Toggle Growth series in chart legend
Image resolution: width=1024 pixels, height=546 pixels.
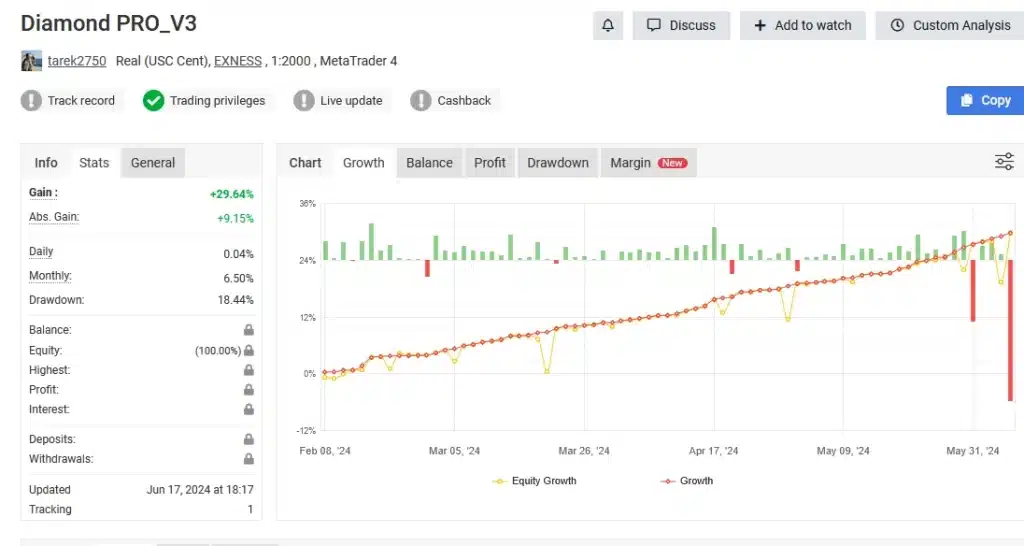[686, 481]
